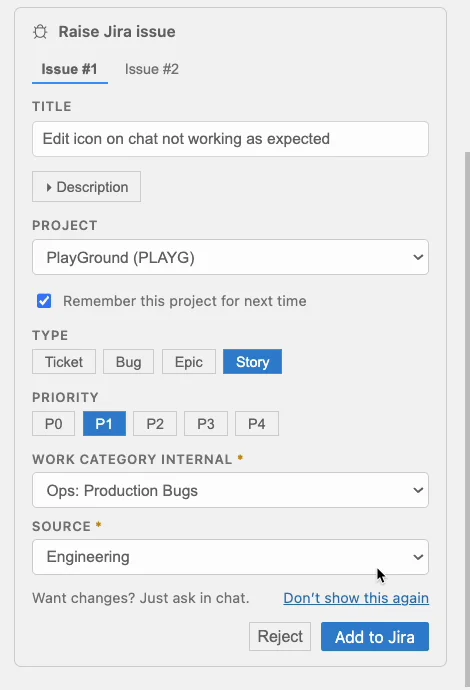Open the Work Category Internal dropdown
470x690 pixels.
(230, 490)
